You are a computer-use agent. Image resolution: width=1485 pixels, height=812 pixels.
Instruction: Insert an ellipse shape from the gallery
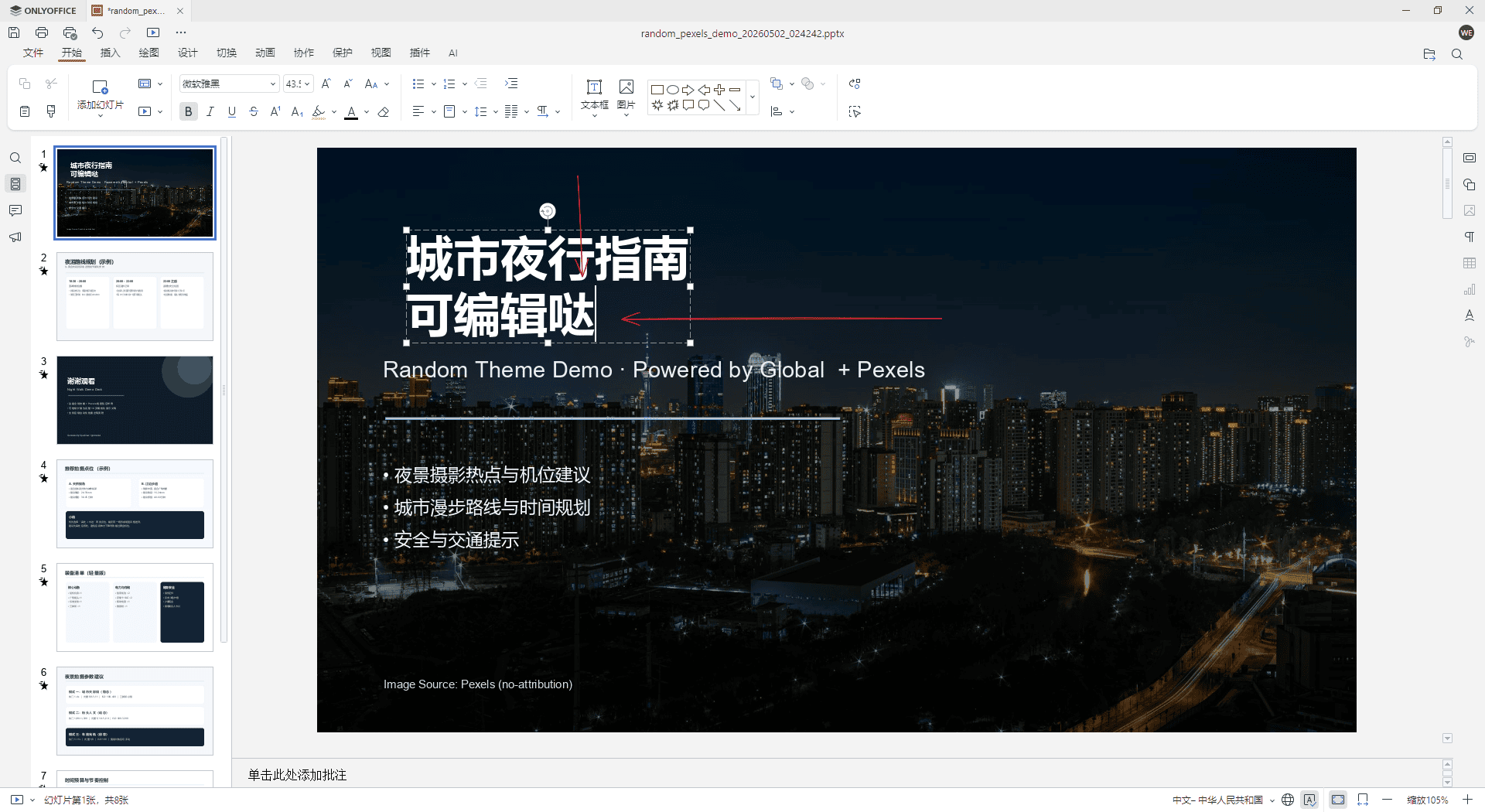pyautogui.click(x=673, y=90)
